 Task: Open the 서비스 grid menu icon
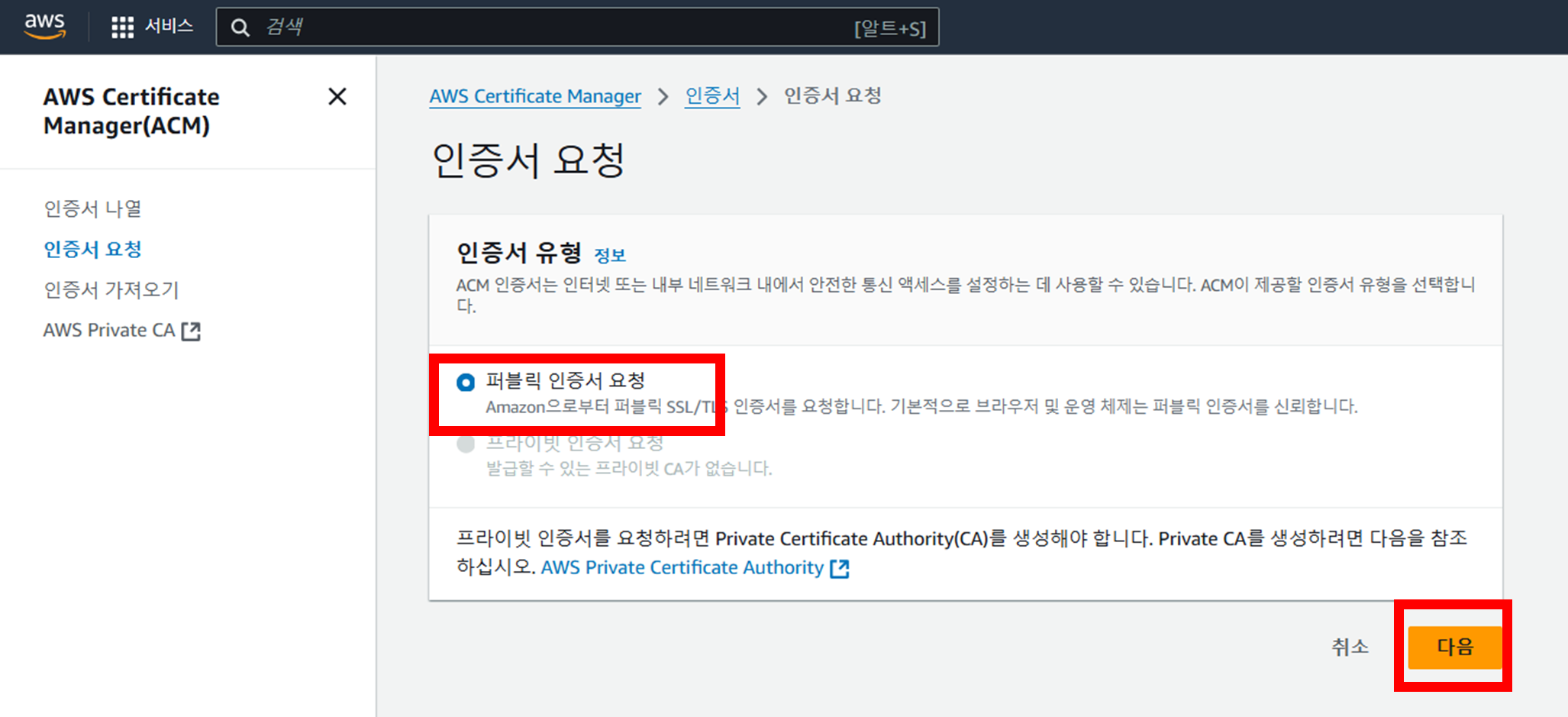(122, 27)
